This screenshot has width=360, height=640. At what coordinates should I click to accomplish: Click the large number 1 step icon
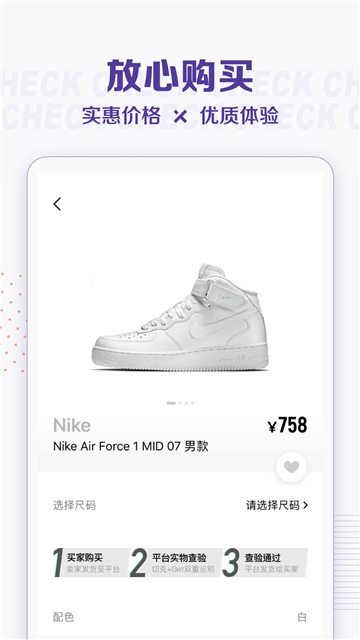(x=58, y=563)
